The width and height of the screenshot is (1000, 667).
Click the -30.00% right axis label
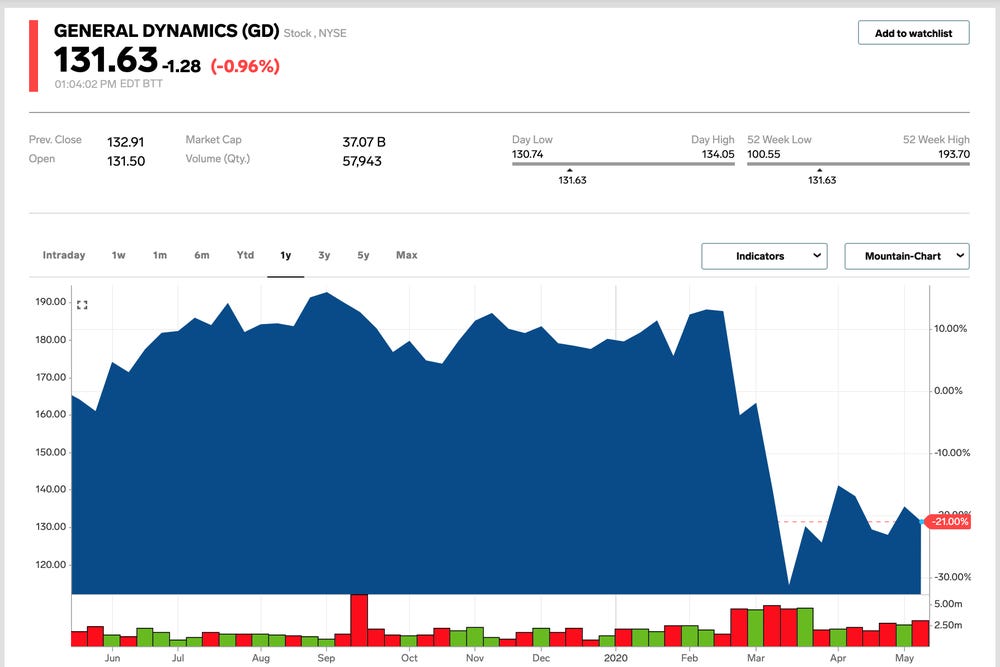(952, 577)
